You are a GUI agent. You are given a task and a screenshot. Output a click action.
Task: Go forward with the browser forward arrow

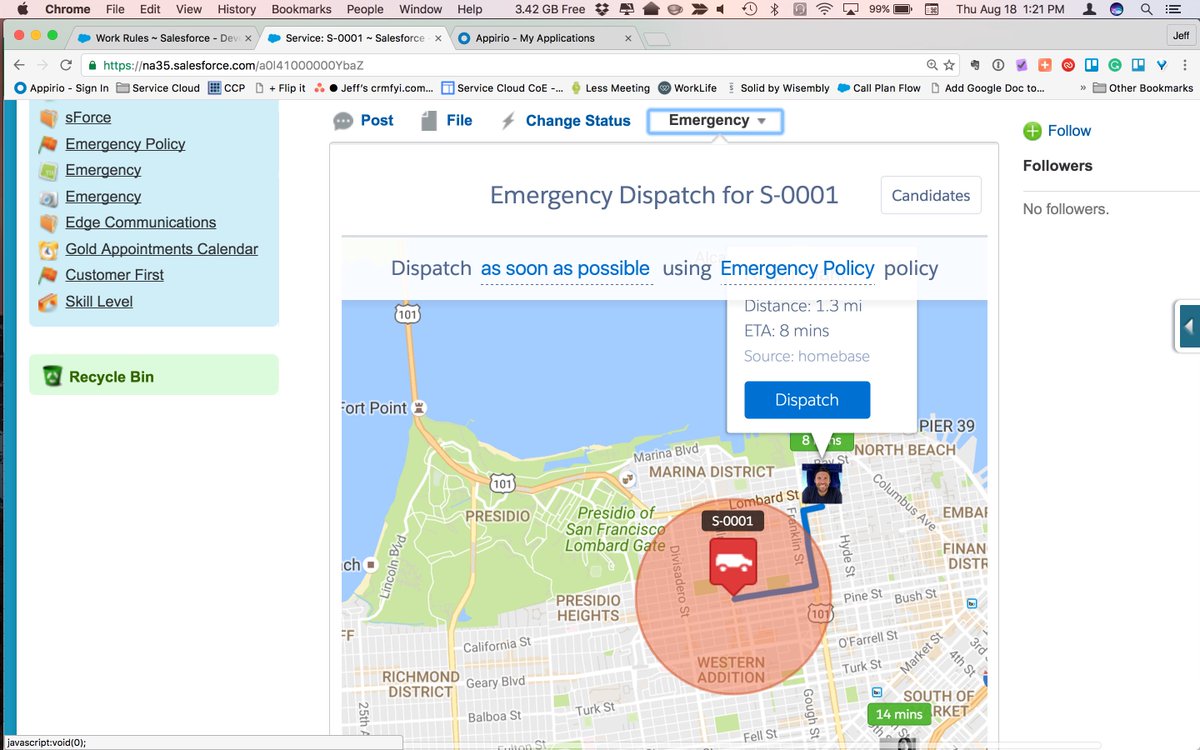coord(42,65)
